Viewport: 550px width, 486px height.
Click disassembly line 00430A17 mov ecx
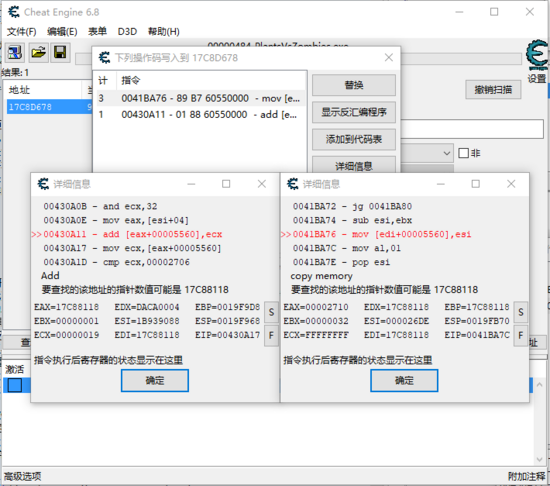click(132, 248)
